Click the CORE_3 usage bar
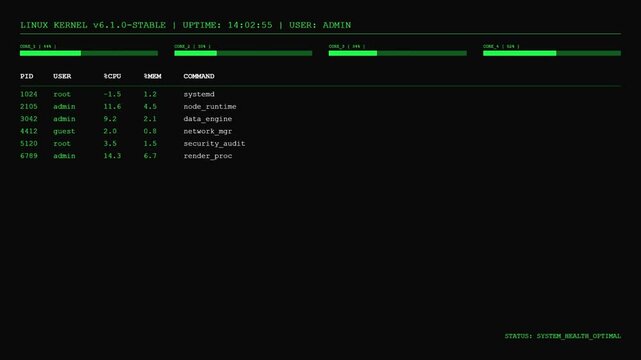Viewport: 641px width, 360px height. click(x=398, y=53)
